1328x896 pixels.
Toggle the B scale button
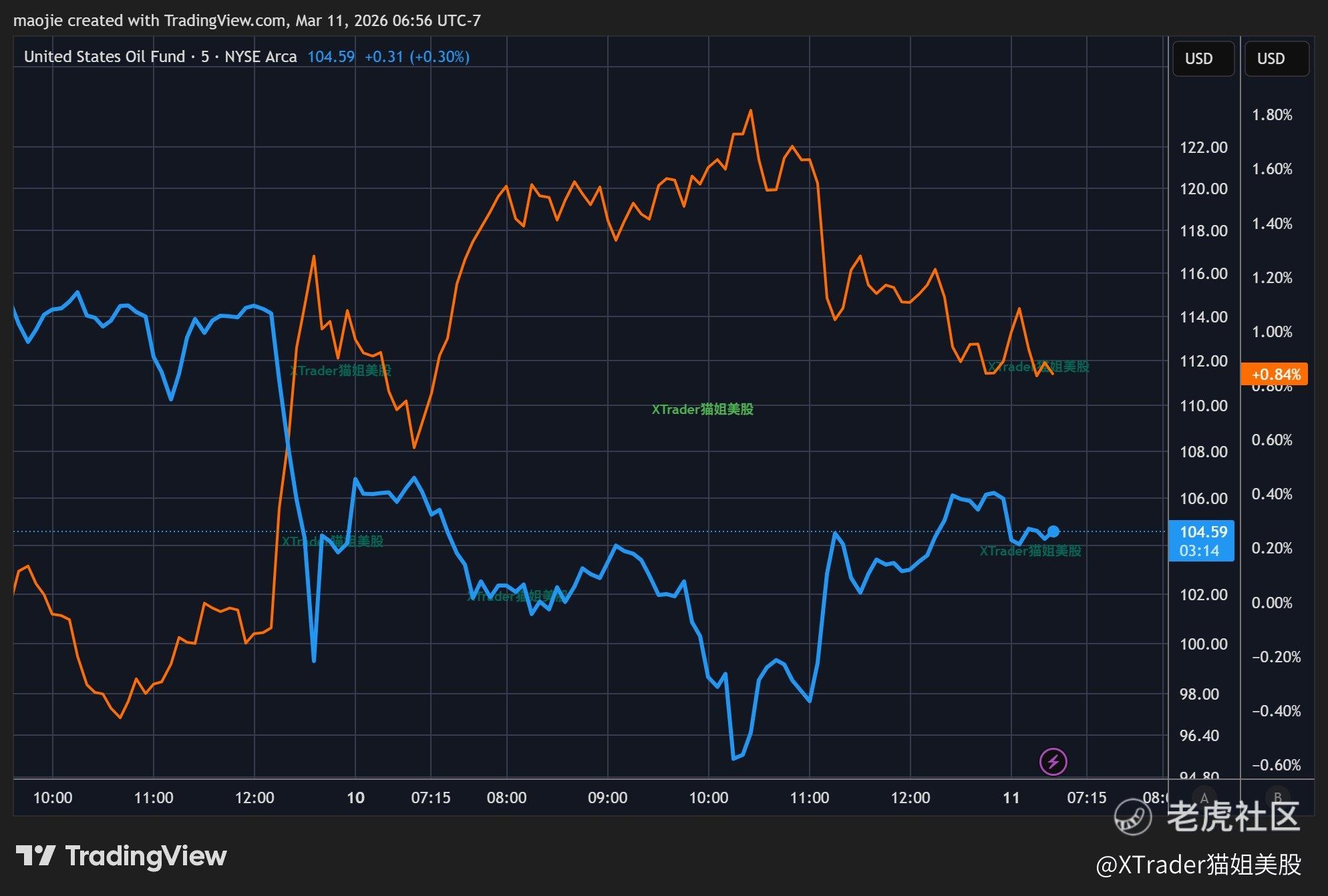click(x=1277, y=797)
